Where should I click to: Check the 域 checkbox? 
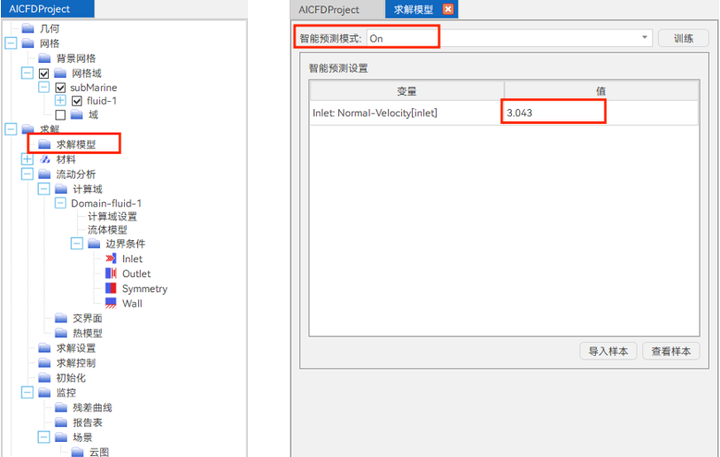click(61, 114)
